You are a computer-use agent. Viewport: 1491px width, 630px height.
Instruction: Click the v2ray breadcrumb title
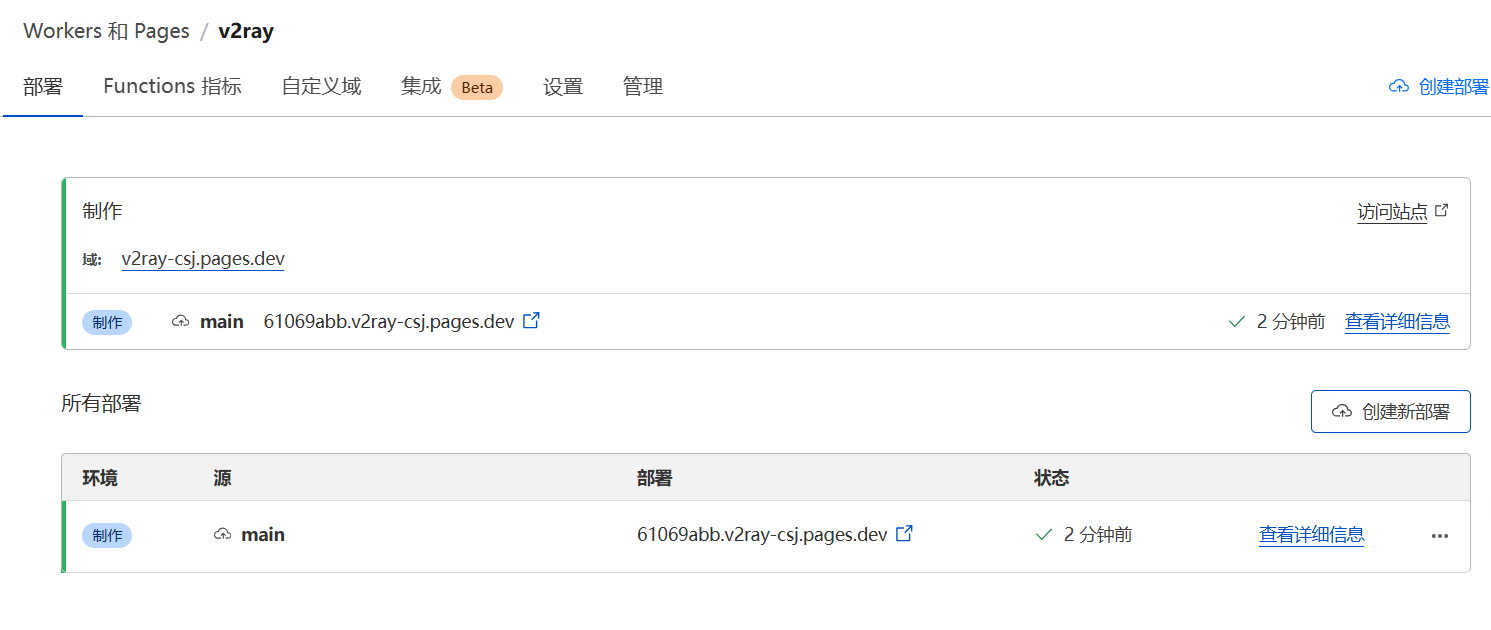246,31
